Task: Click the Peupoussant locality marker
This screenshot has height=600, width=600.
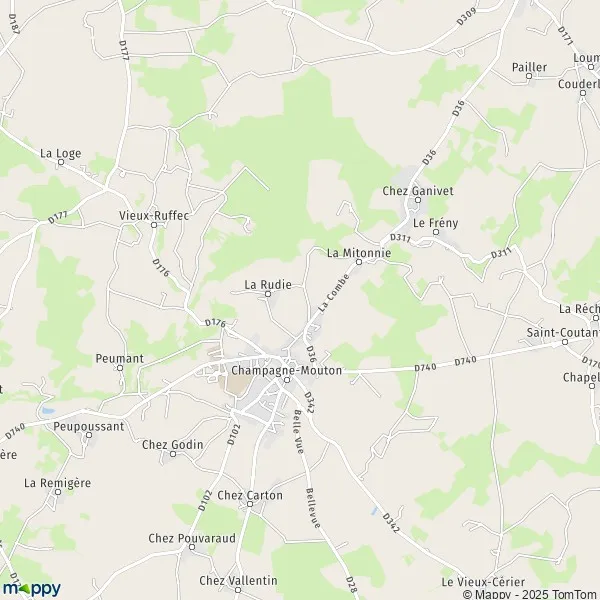Action: click(89, 435)
